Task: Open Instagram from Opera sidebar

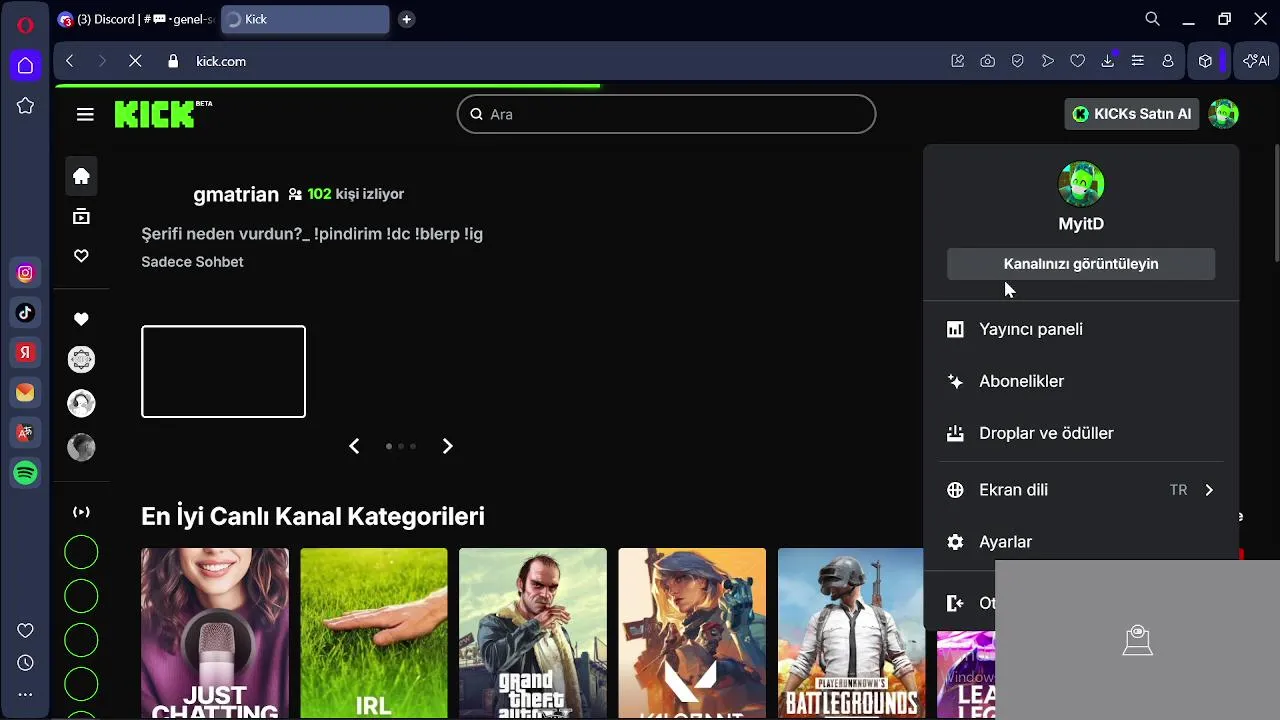Action: coord(25,273)
